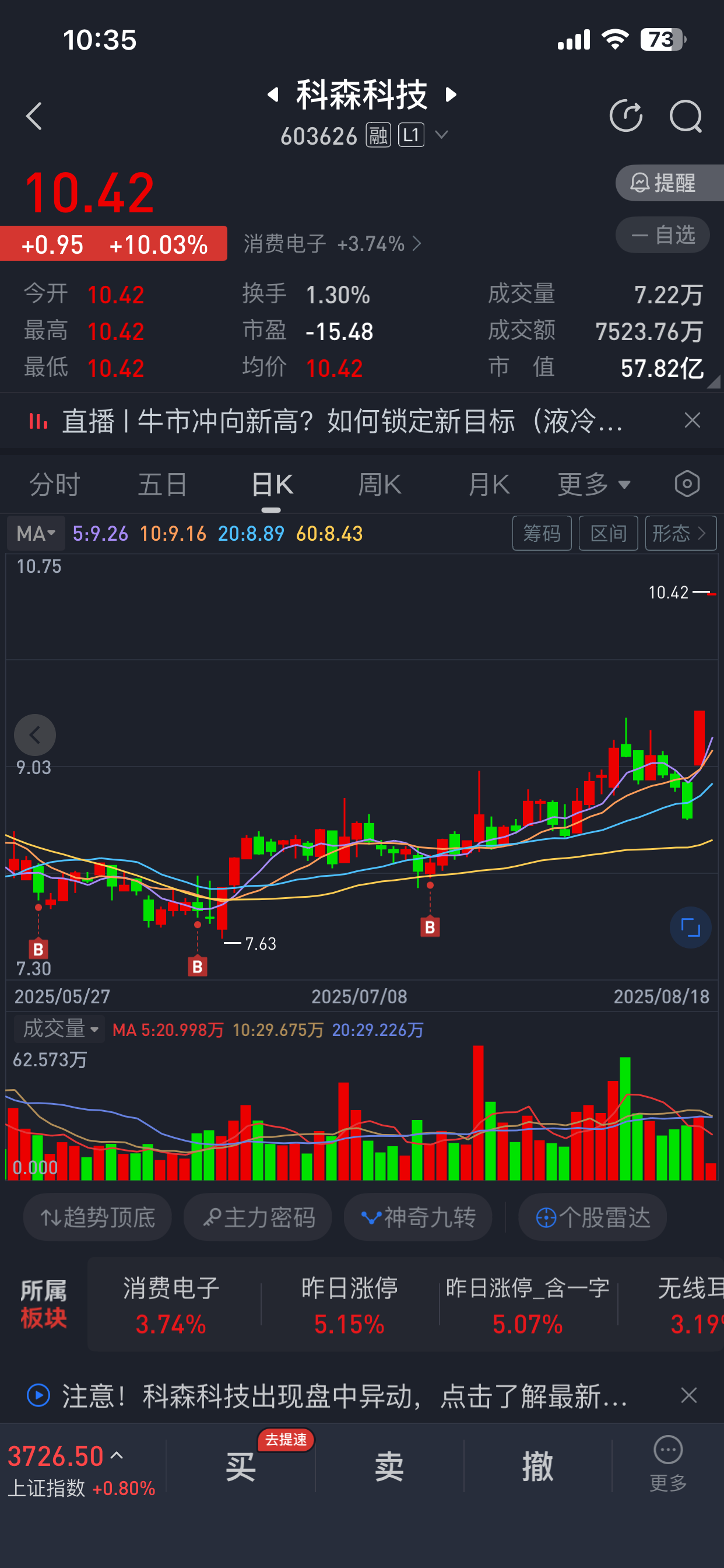Tap the L1 level badge

pyautogui.click(x=412, y=135)
